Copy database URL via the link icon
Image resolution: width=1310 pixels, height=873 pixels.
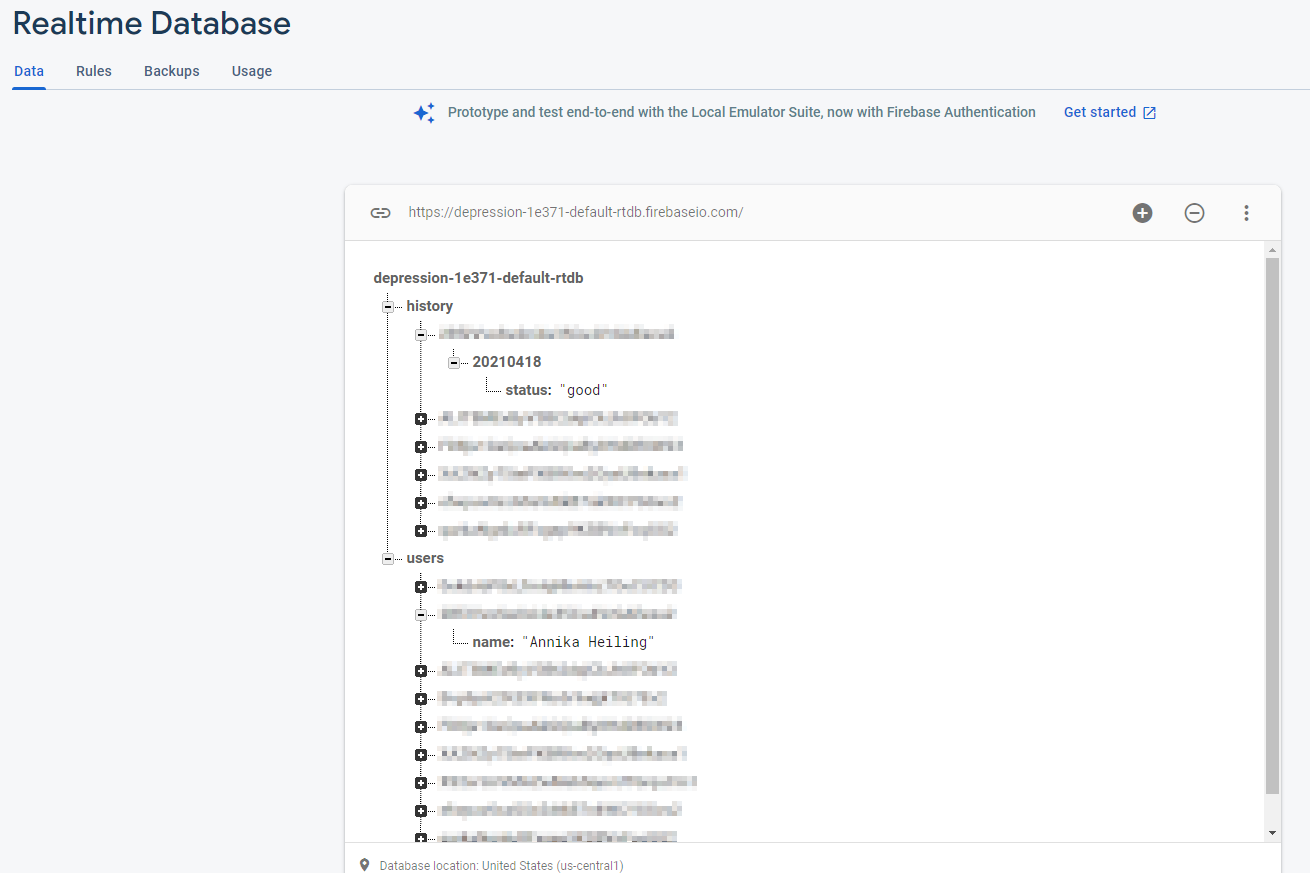[x=380, y=213]
